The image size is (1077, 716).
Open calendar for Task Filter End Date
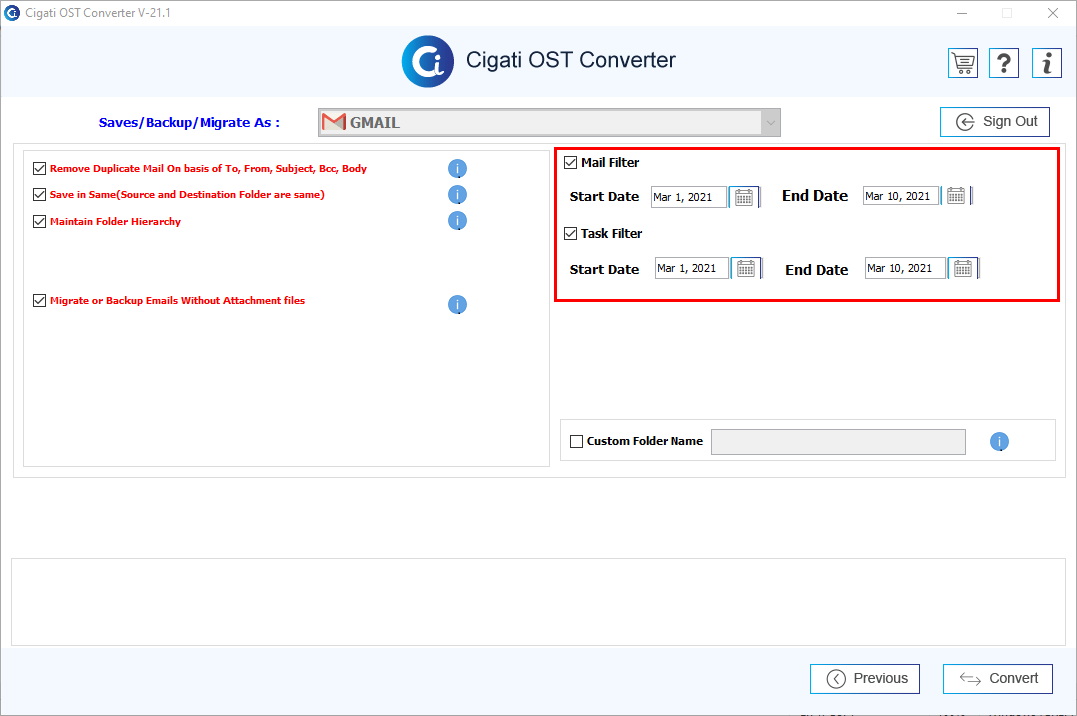click(963, 269)
